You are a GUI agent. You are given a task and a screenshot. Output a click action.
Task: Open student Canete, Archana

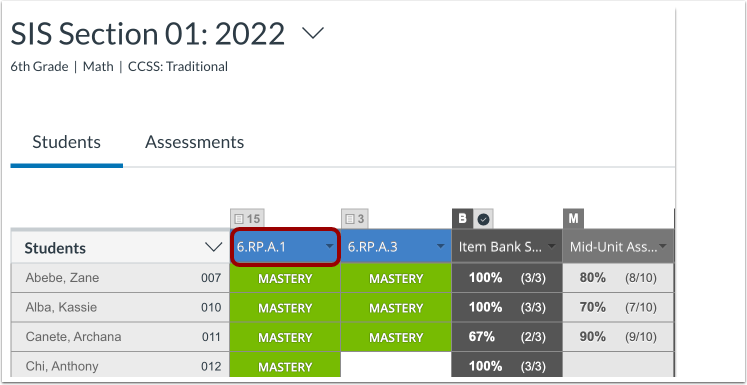73,337
